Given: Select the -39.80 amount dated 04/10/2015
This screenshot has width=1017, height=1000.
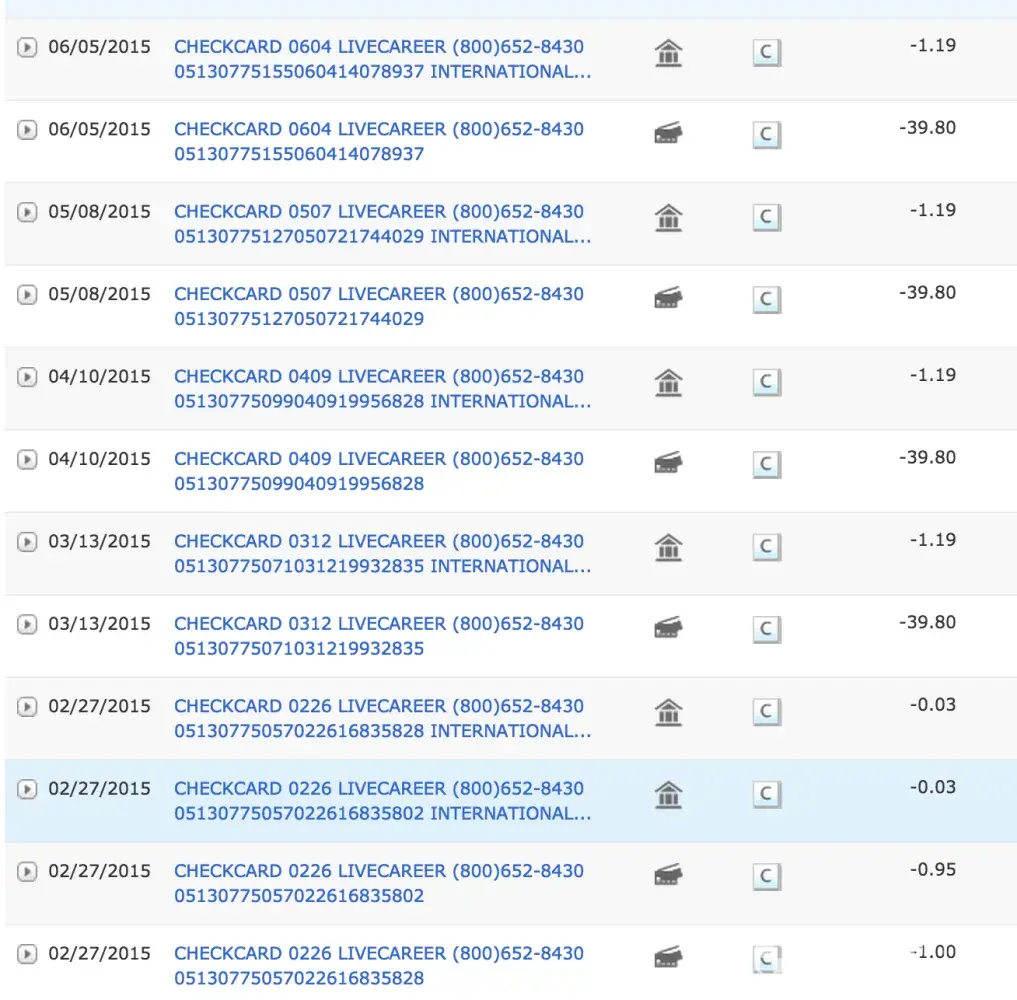Looking at the screenshot, I should [x=927, y=457].
